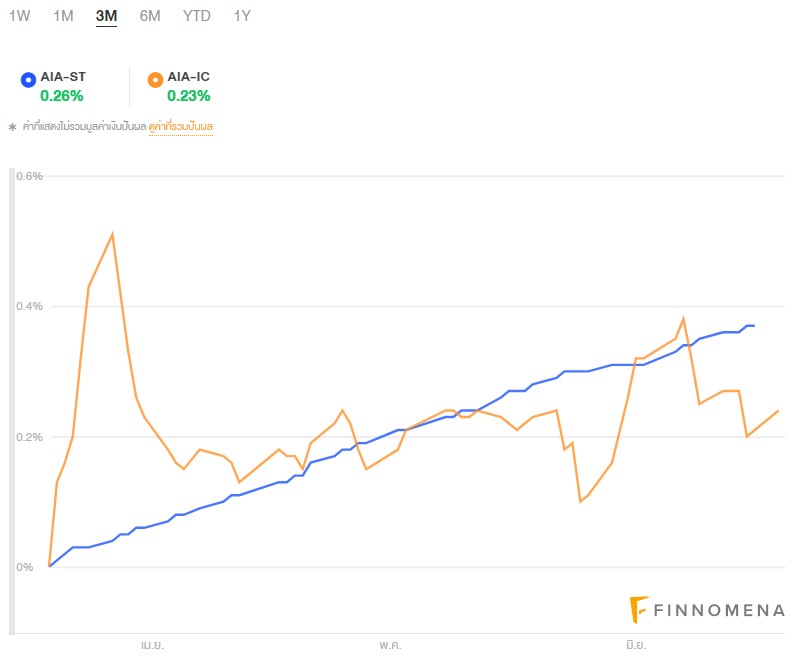Click the Finnomena logo icon

(x=639, y=609)
